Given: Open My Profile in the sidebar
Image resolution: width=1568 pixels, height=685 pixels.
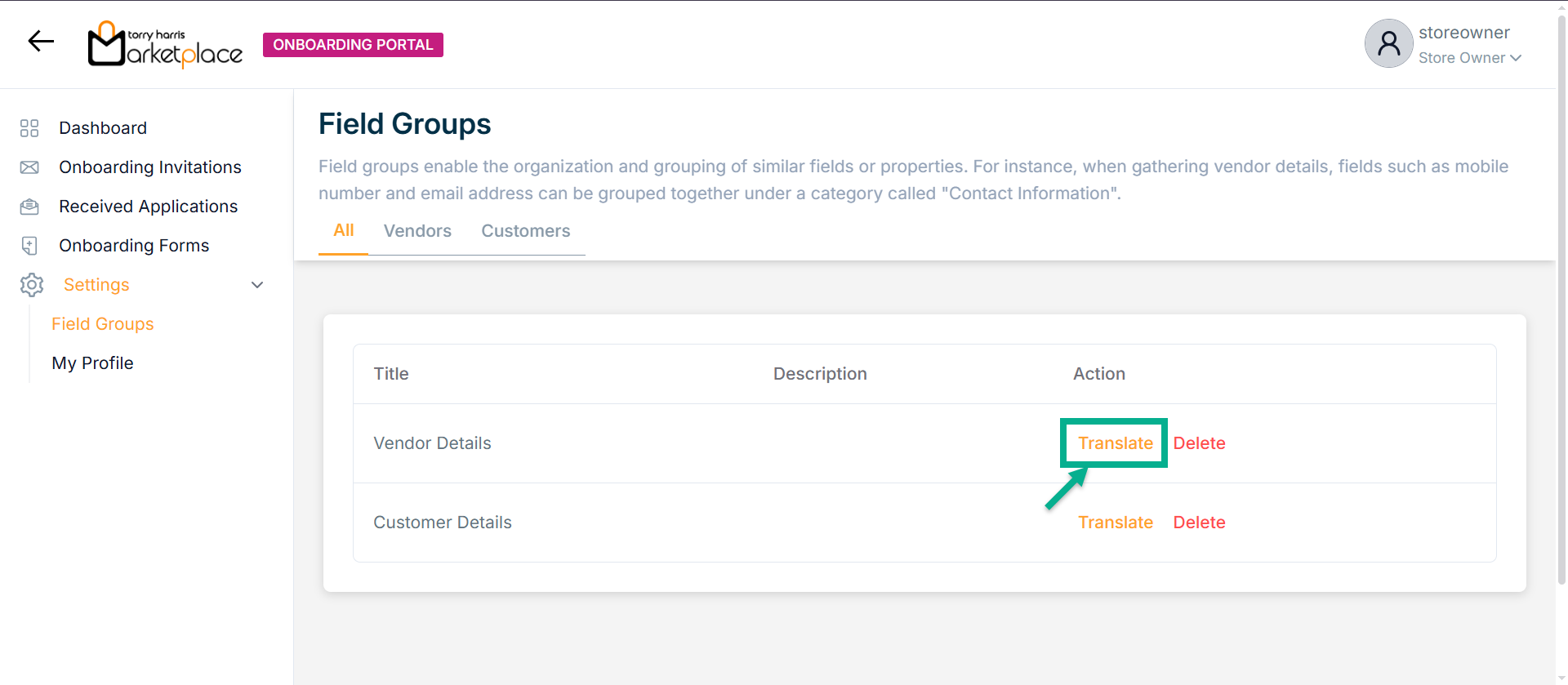Looking at the screenshot, I should pos(92,363).
